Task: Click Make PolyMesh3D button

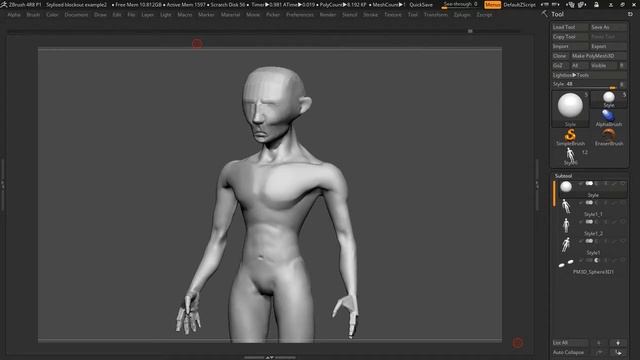Action: [598, 56]
